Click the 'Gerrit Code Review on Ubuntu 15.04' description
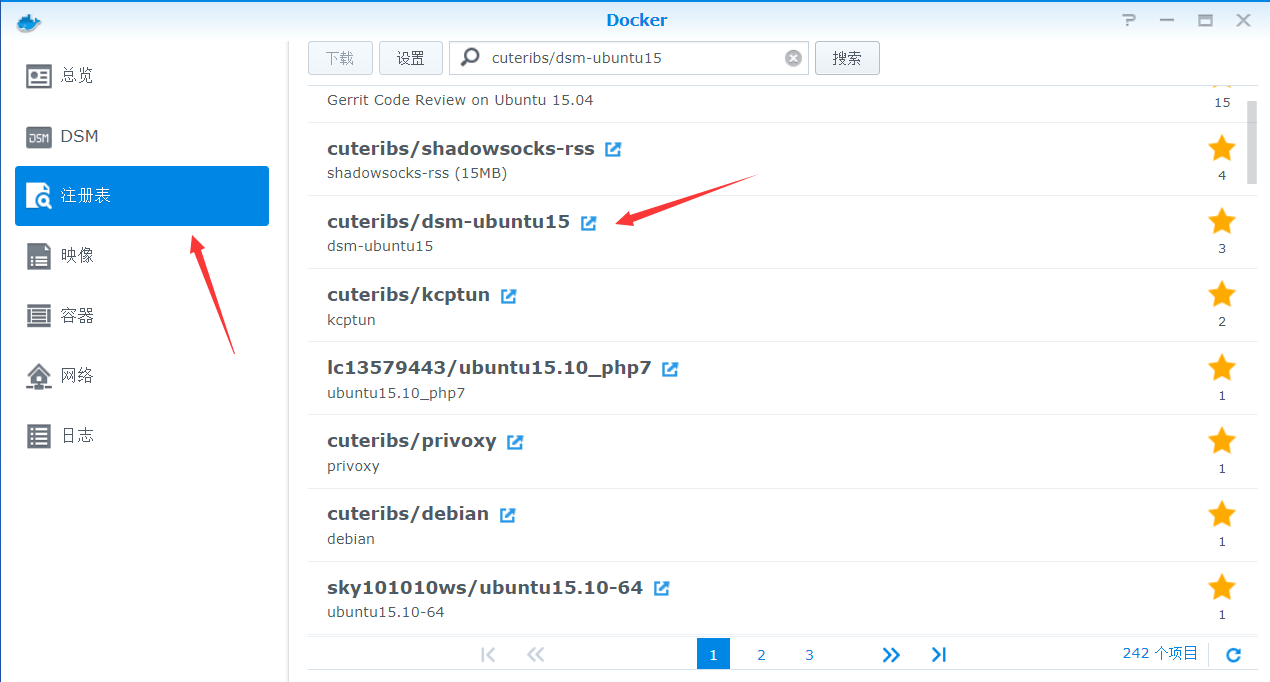This screenshot has height=682, width=1270. [x=460, y=100]
